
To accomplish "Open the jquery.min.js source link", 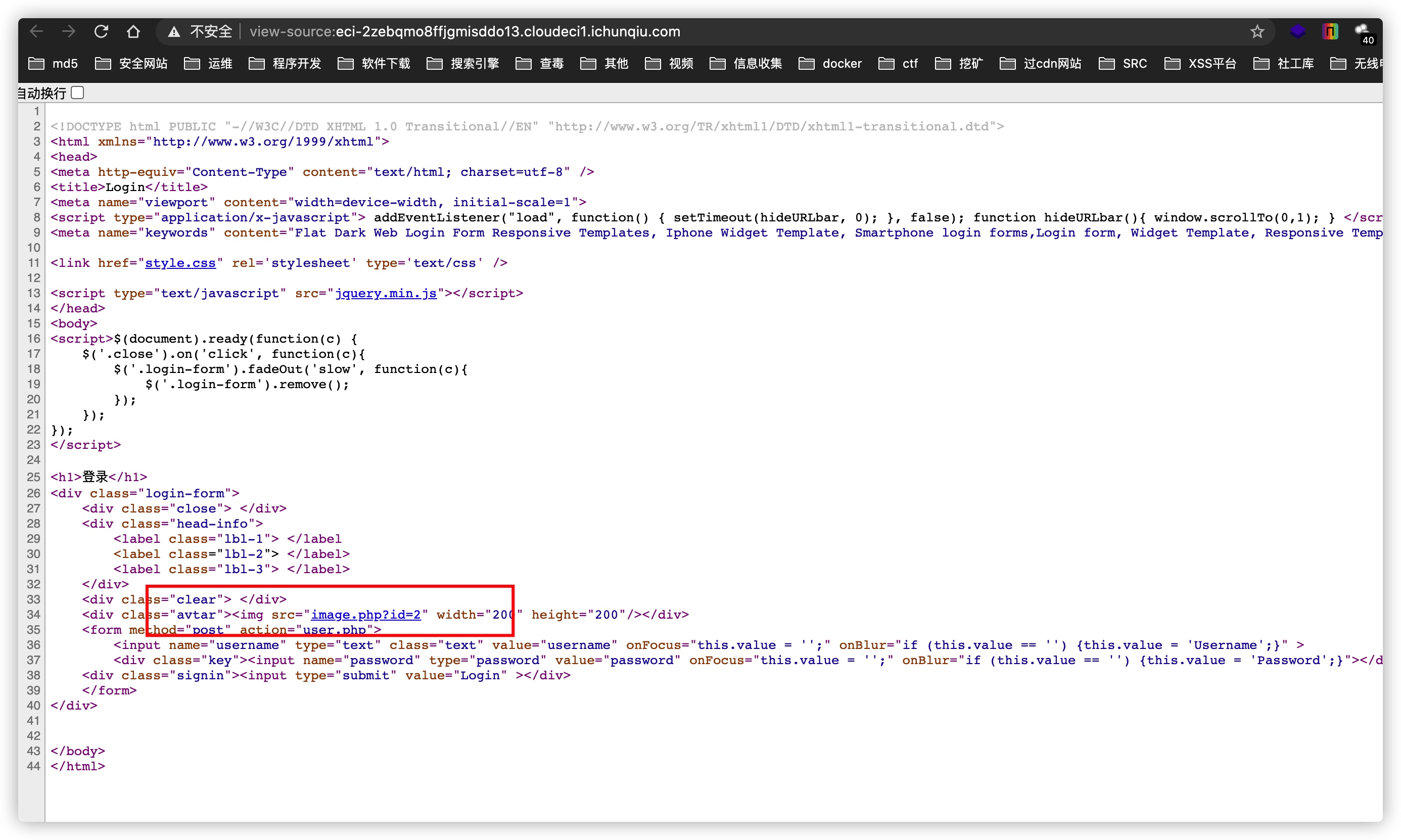I will pyautogui.click(x=386, y=293).
